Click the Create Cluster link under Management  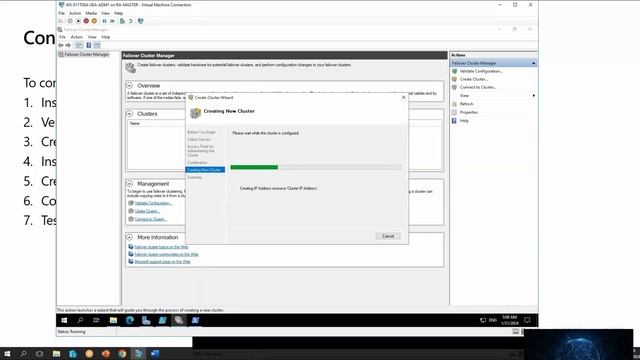(147, 211)
